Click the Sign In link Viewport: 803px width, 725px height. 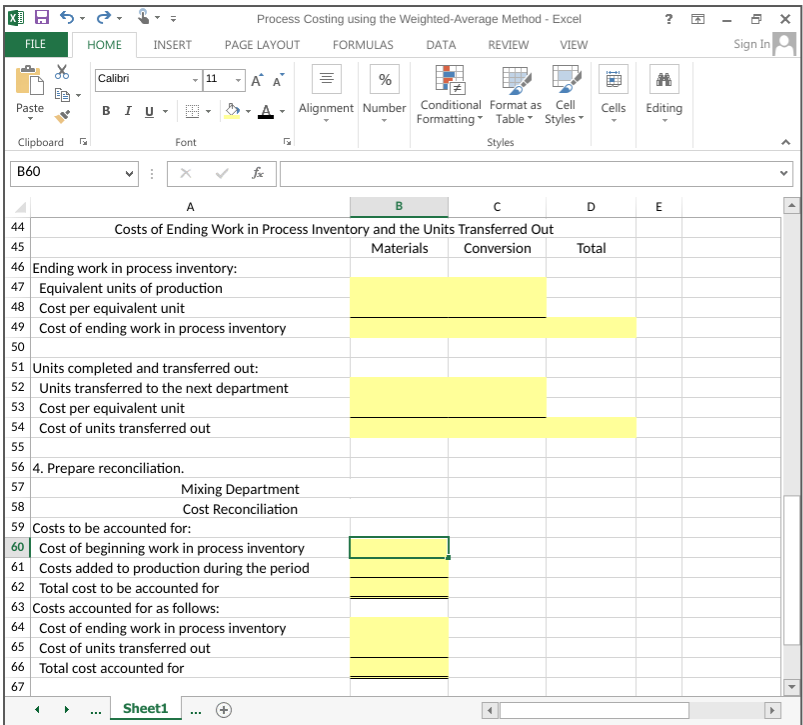750,44
